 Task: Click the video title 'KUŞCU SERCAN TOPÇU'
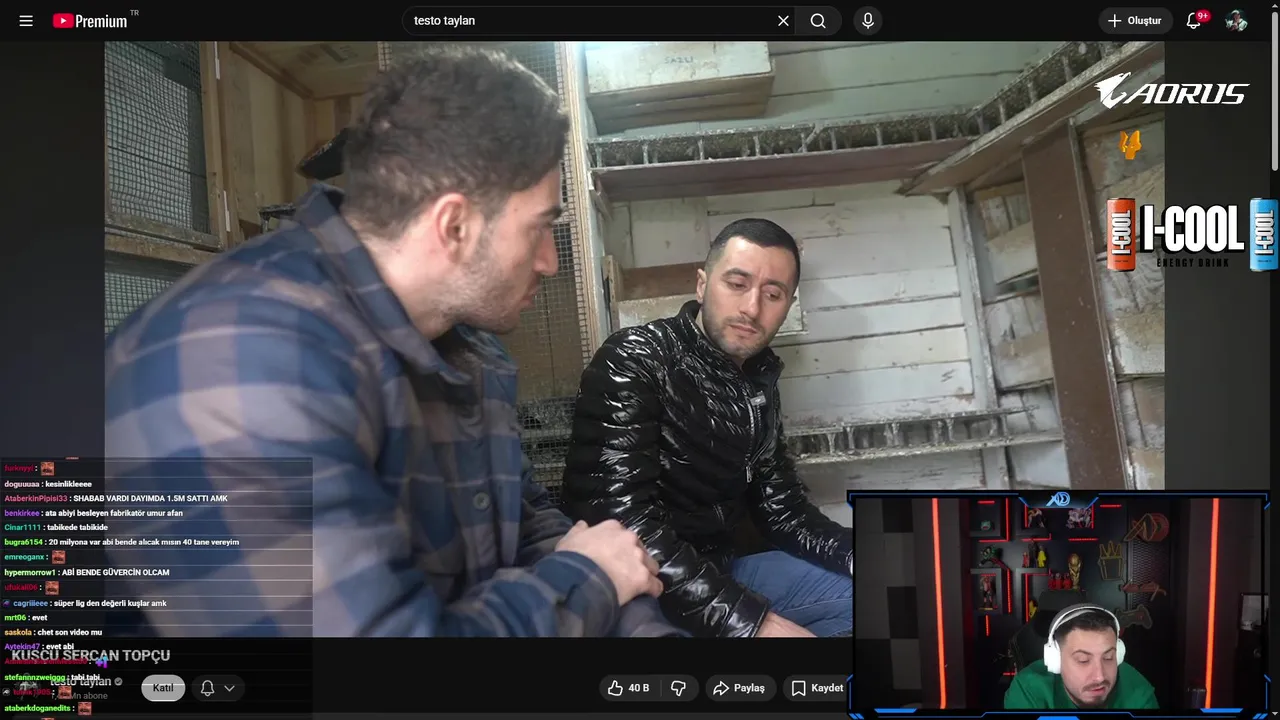click(x=91, y=656)
